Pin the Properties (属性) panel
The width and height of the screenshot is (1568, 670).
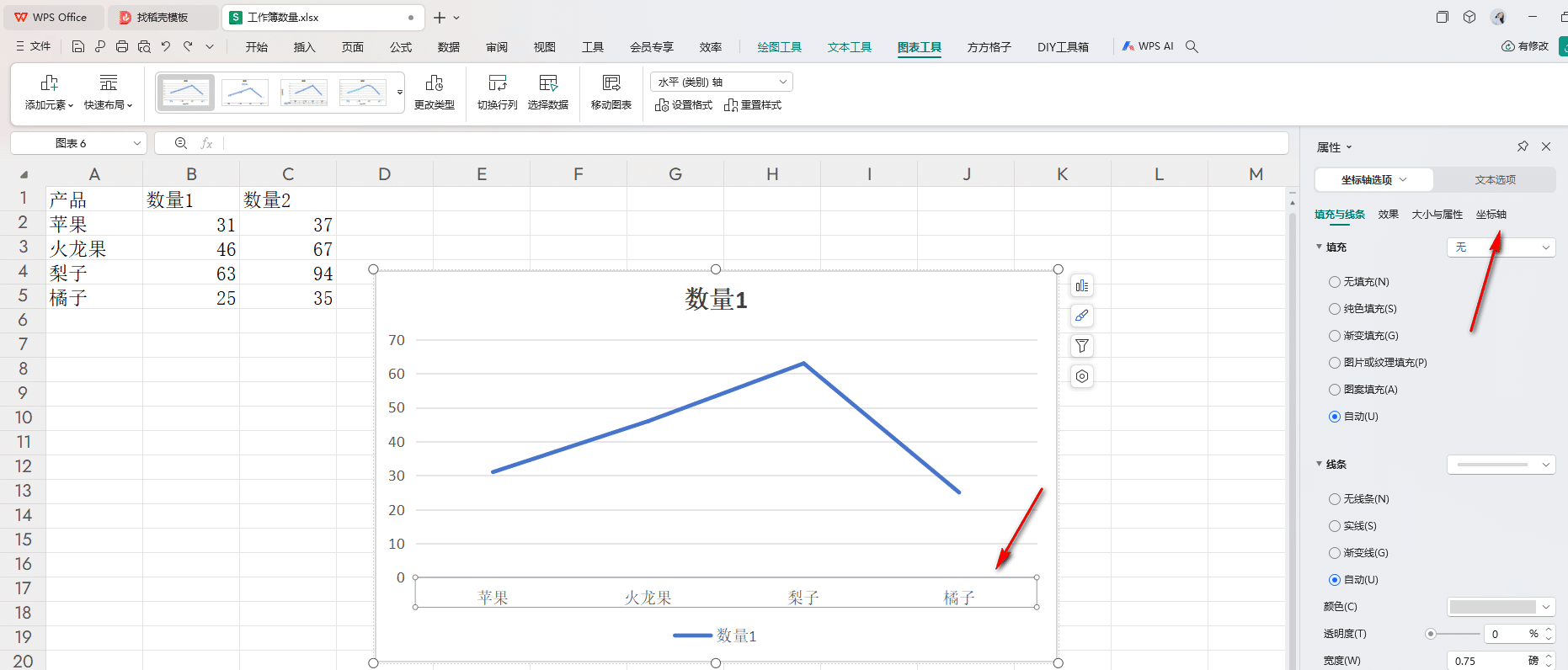point(1523,146)
